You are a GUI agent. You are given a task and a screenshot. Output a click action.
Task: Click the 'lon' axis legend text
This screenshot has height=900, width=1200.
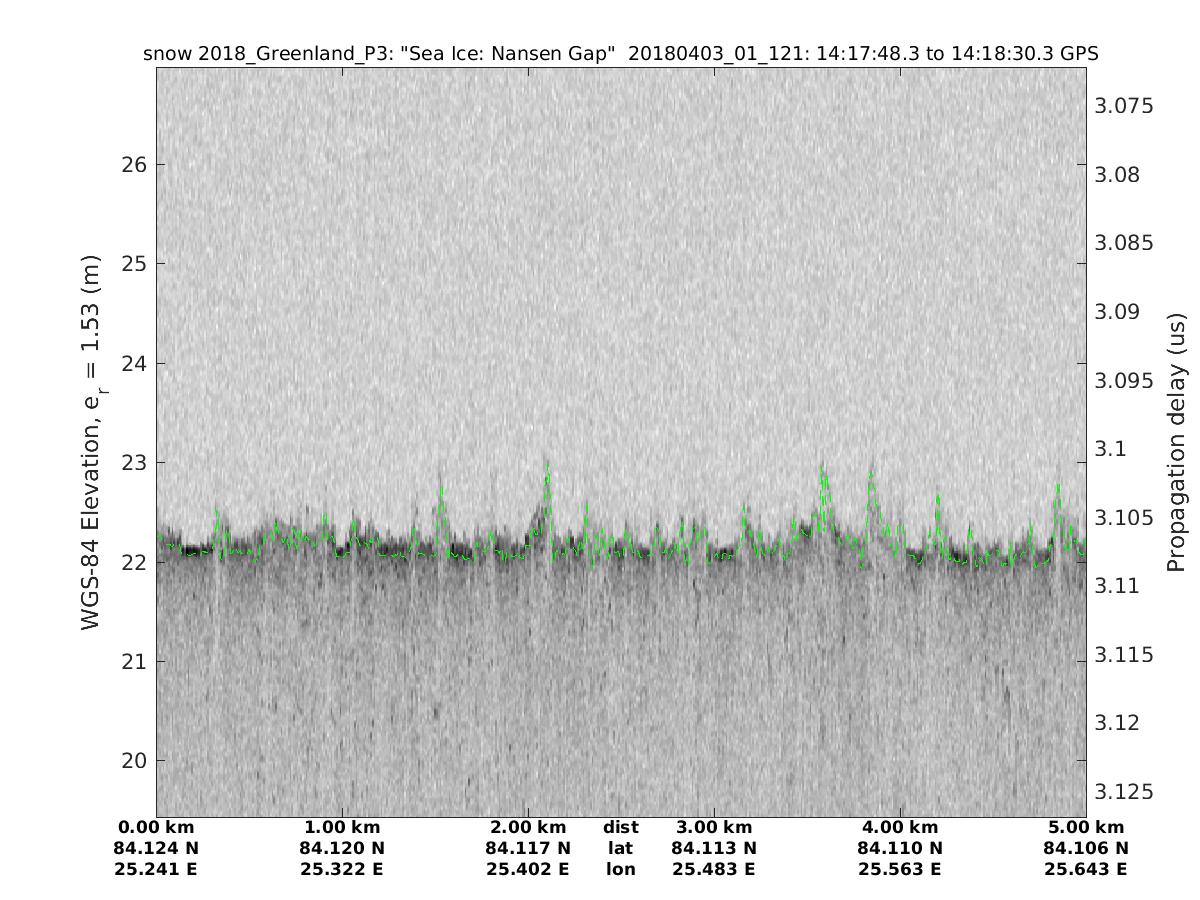620,869
